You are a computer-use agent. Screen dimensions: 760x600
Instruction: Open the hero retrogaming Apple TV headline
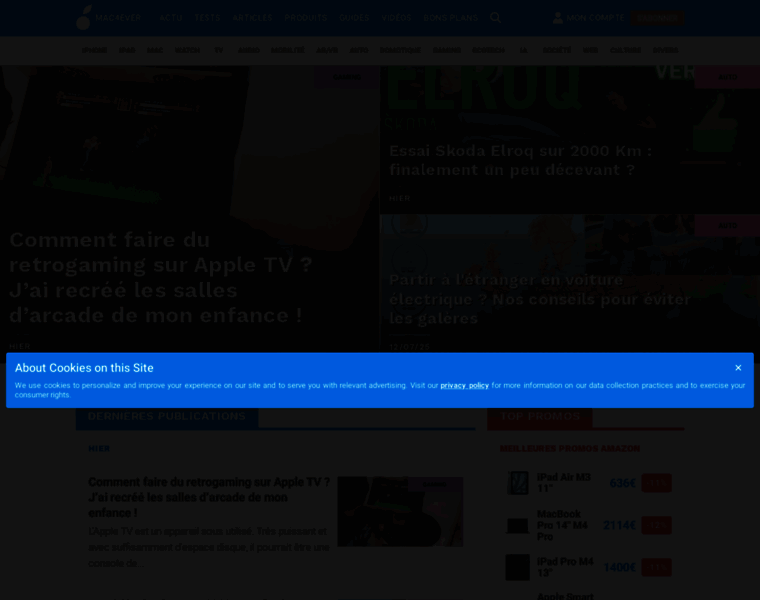[160, 278]
